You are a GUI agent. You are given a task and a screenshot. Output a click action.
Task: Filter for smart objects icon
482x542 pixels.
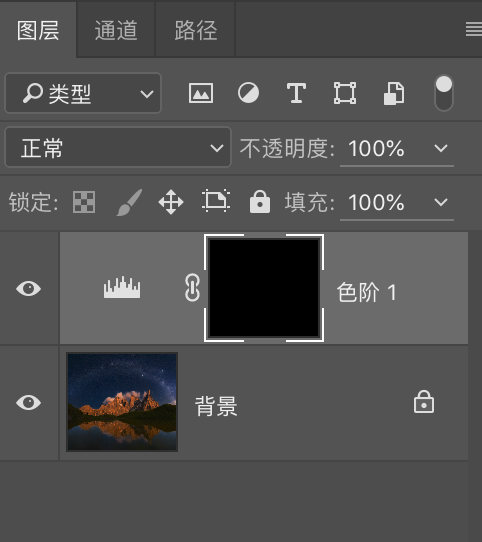(394, 93)
